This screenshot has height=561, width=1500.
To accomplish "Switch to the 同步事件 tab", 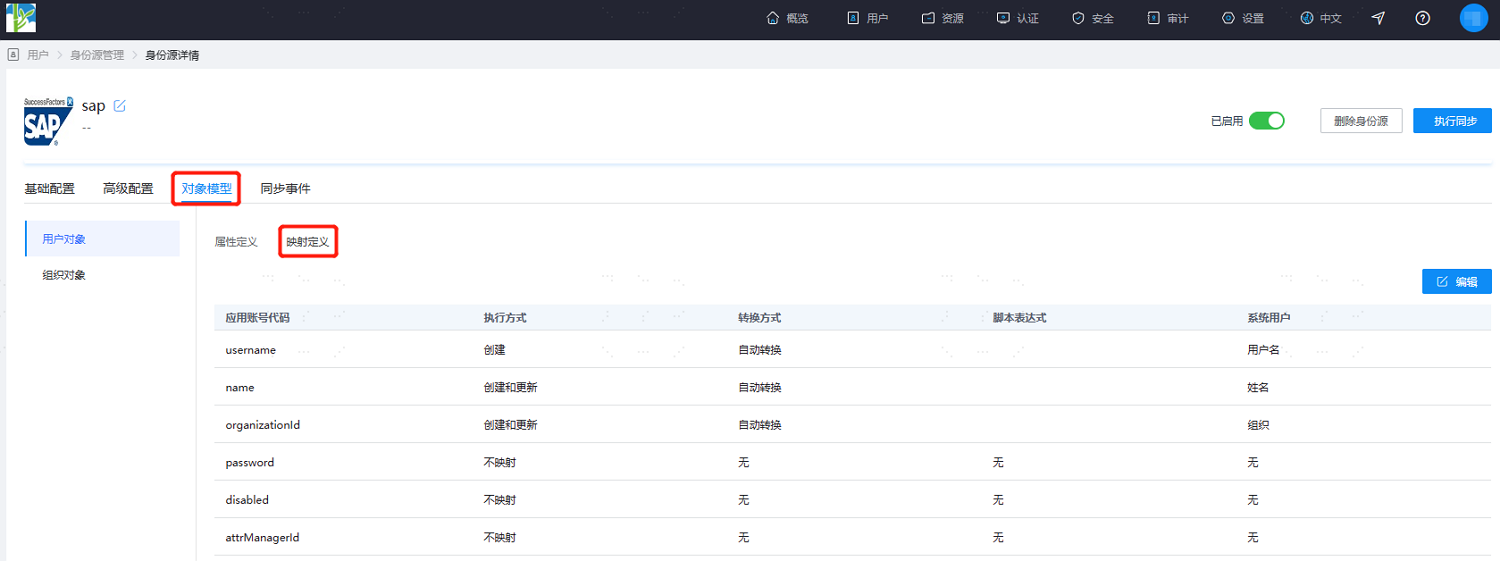I will point(286,188).
